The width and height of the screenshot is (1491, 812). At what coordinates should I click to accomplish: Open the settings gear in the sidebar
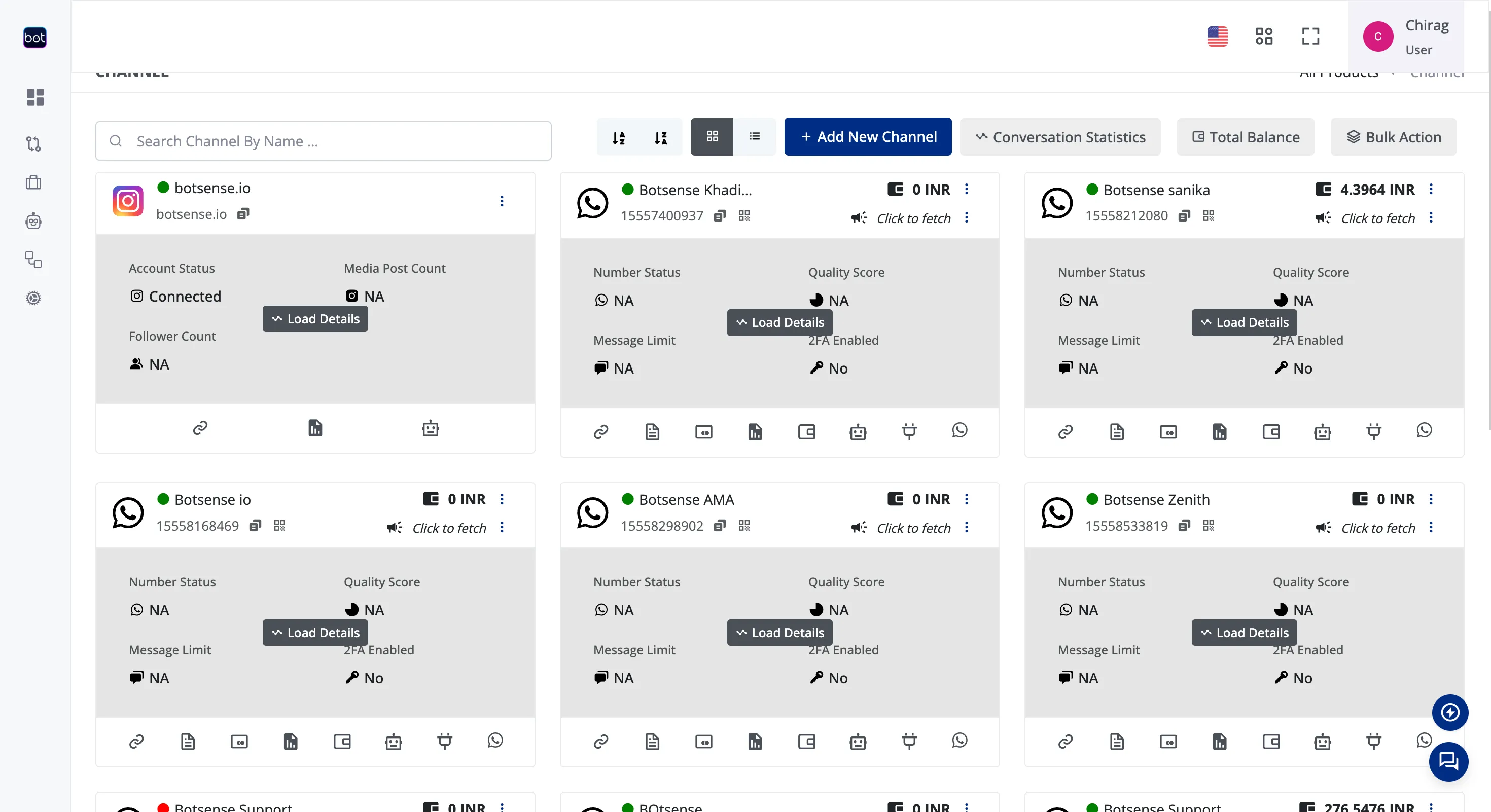(34, 298)
